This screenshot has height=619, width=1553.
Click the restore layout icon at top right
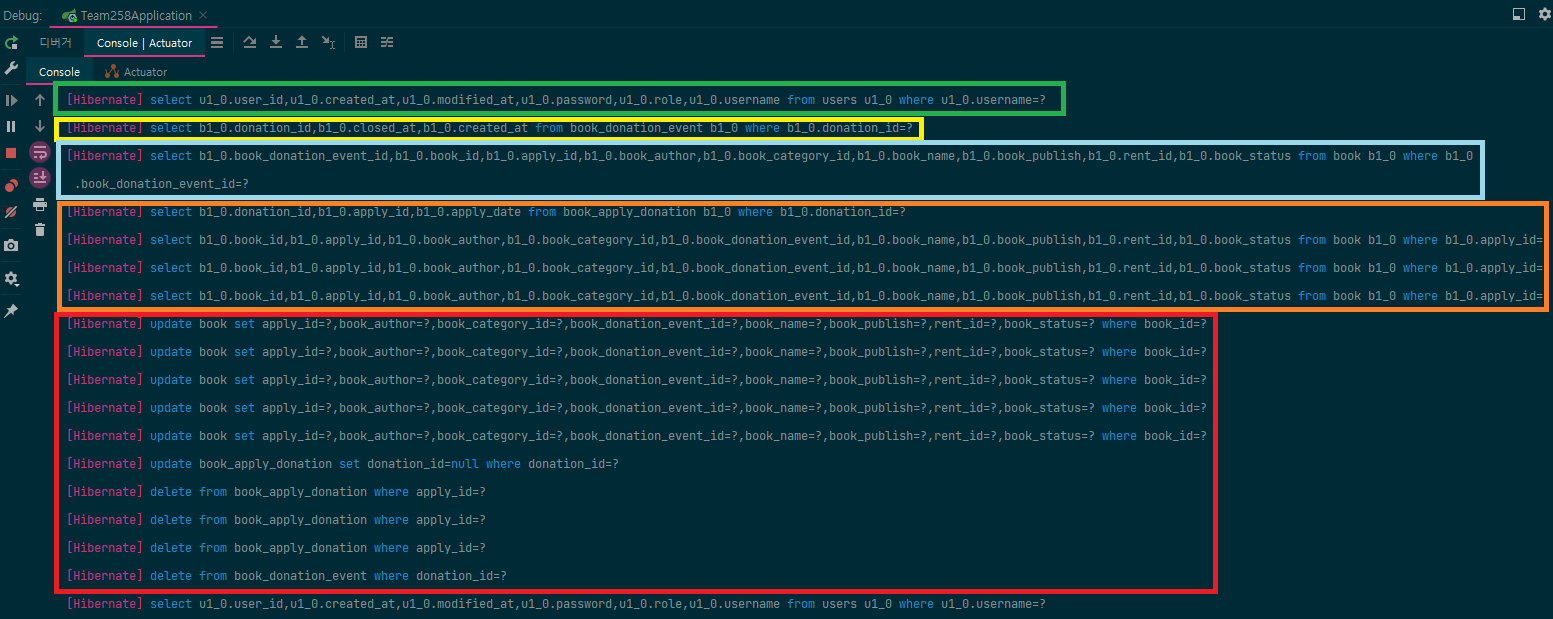tap(1519, 14)
